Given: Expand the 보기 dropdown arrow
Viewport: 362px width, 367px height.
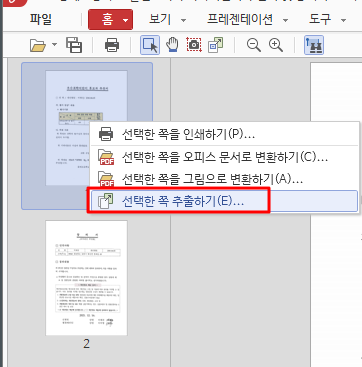Looking at the screenshot, I should [183, 21].
